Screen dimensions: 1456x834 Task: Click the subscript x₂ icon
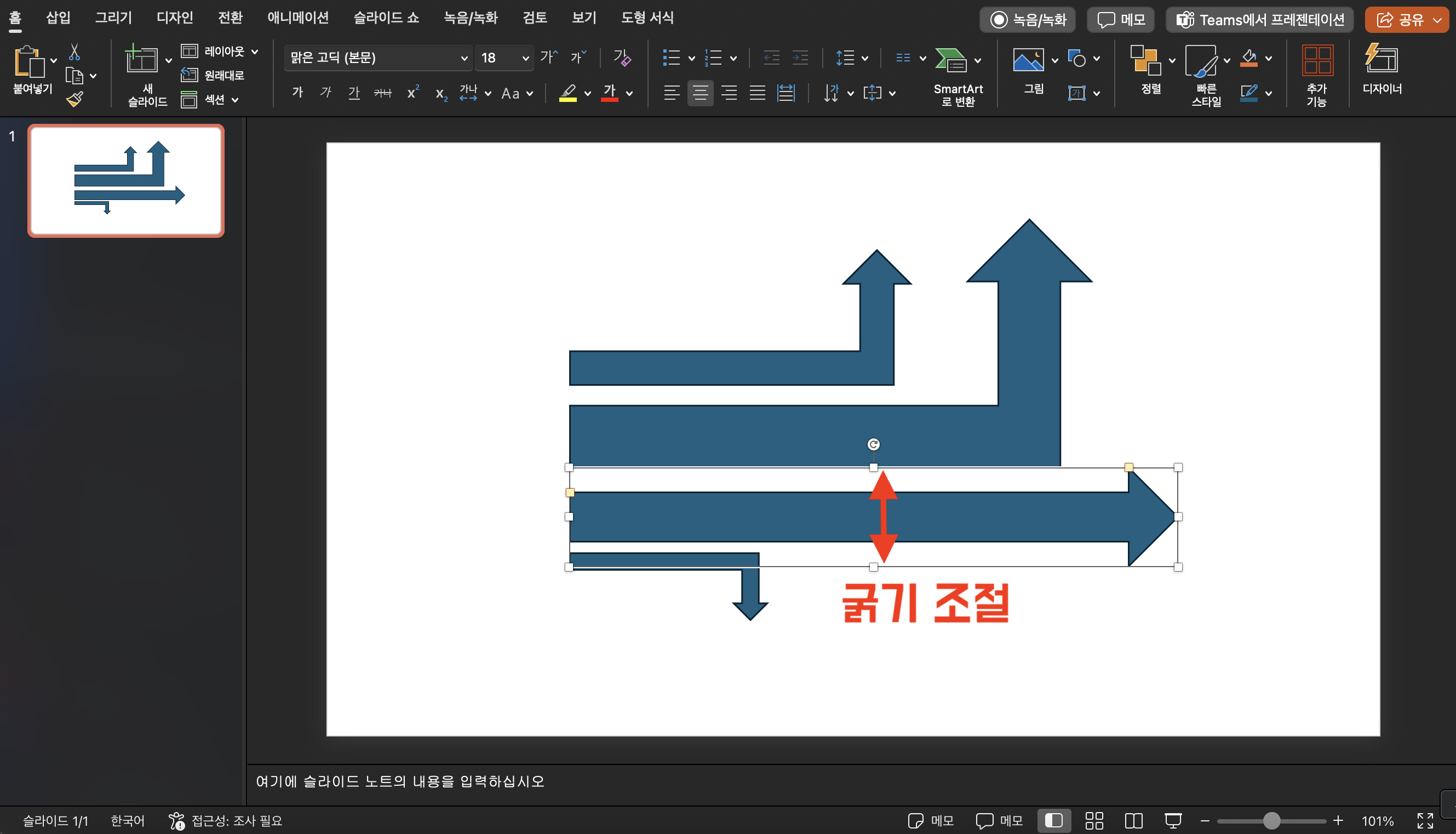tap(441, 93)
